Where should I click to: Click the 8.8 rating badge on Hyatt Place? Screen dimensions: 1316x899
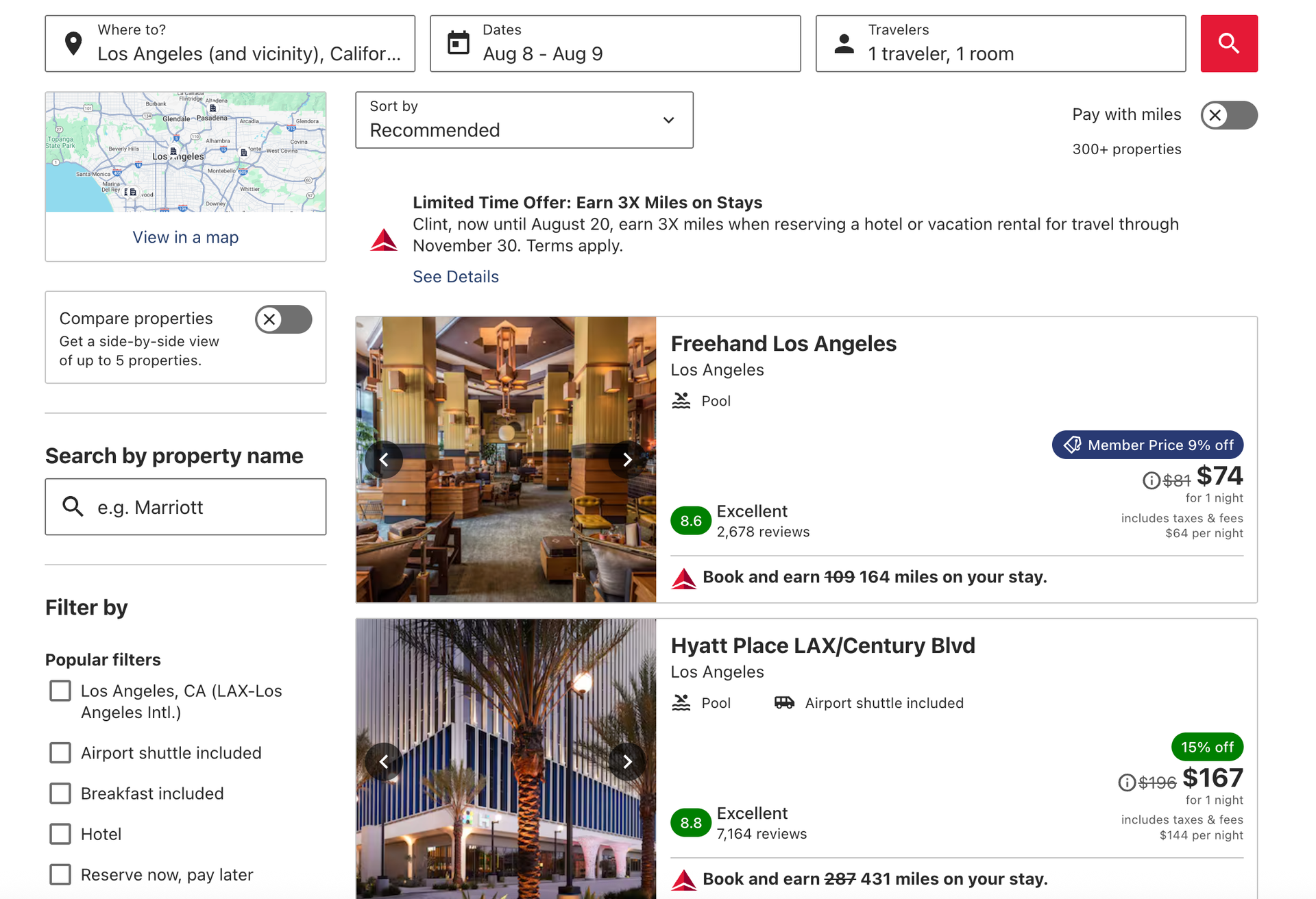(691, 823)
